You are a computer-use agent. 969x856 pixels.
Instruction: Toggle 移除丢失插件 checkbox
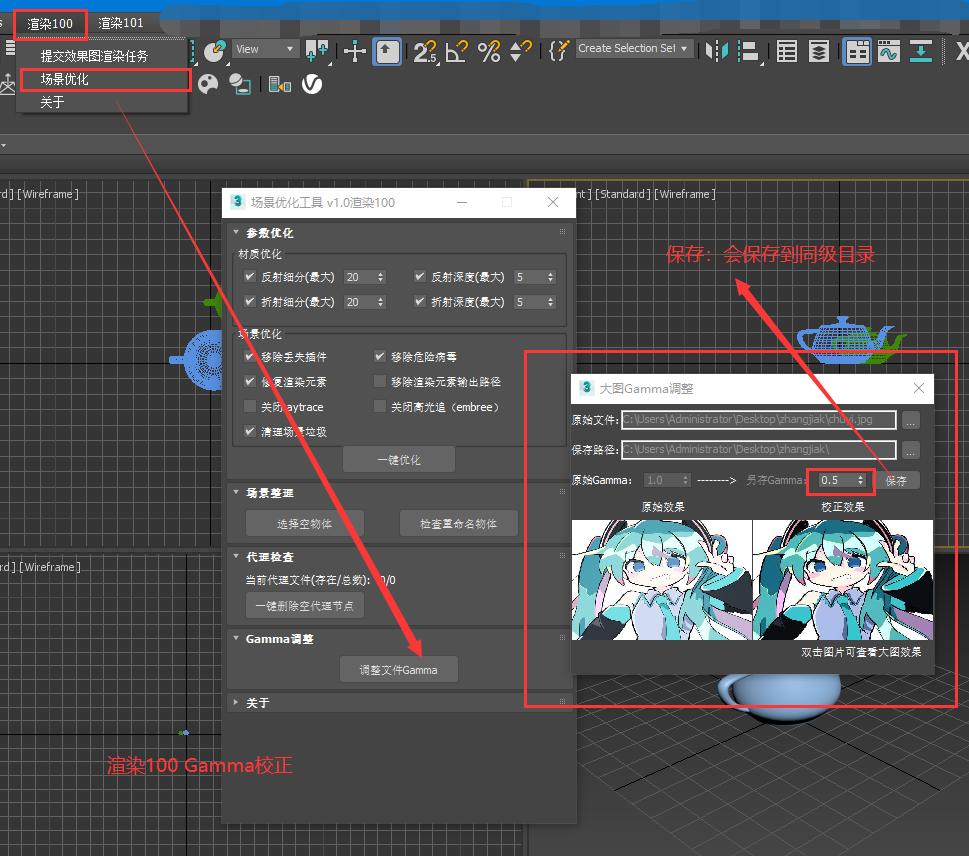(250, 356)
